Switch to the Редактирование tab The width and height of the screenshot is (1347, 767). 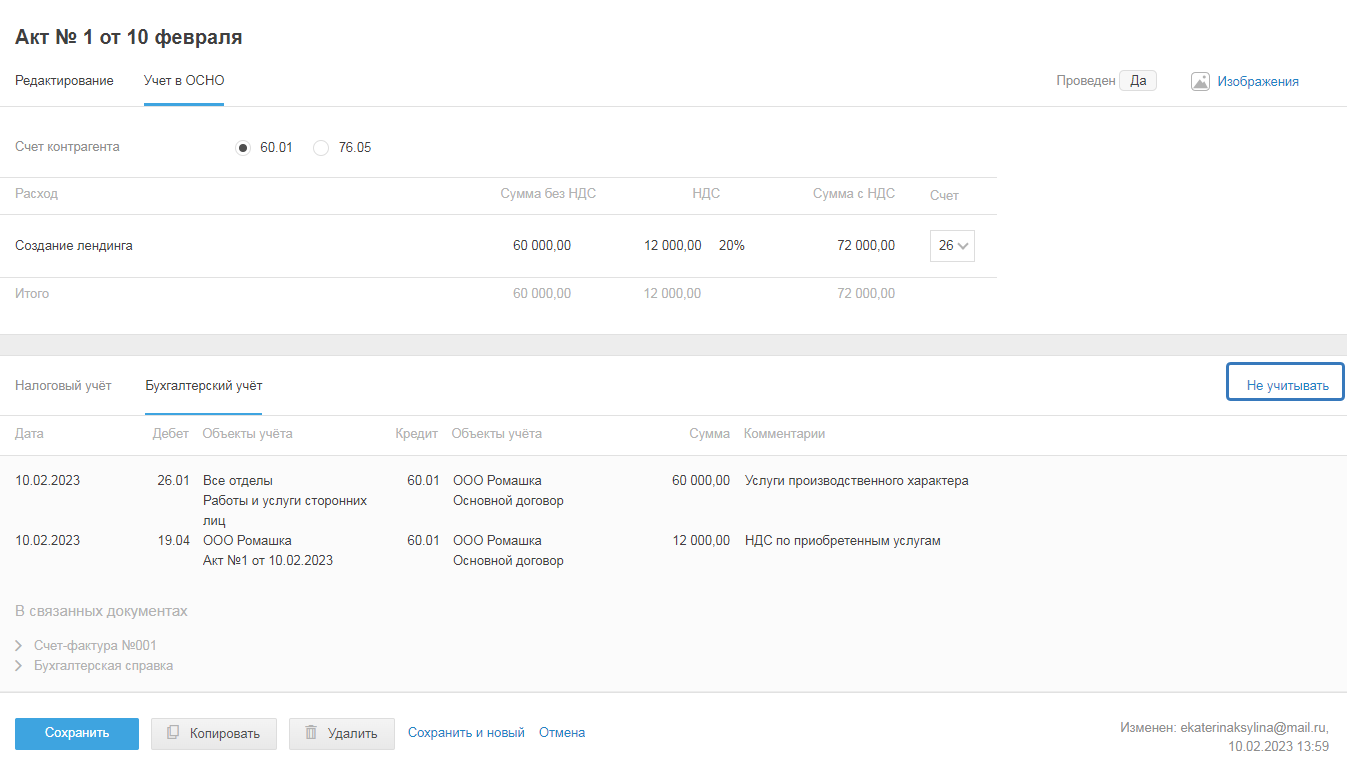click(x=64, y=81)
